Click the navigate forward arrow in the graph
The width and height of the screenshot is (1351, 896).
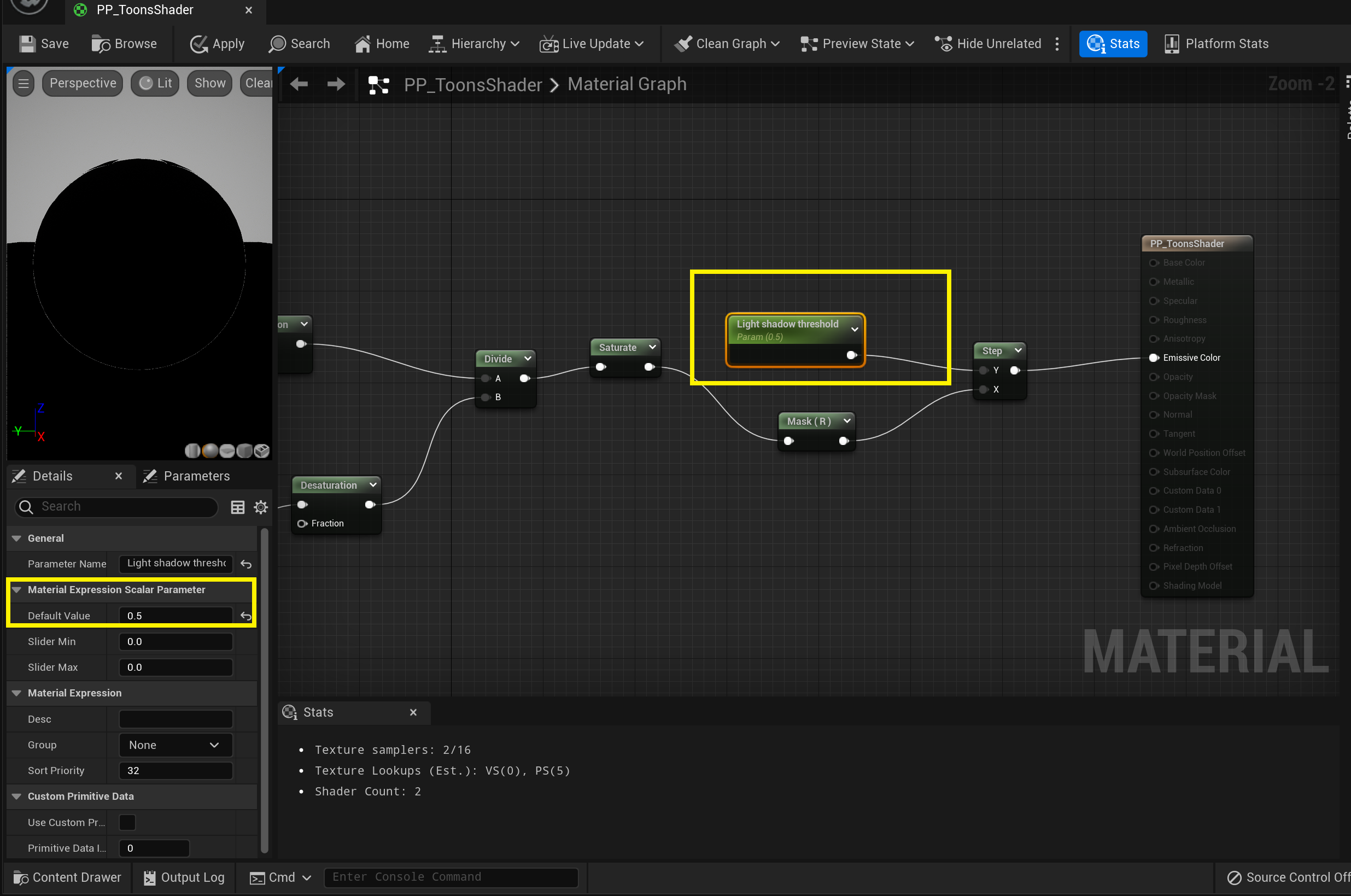[336, 85]
